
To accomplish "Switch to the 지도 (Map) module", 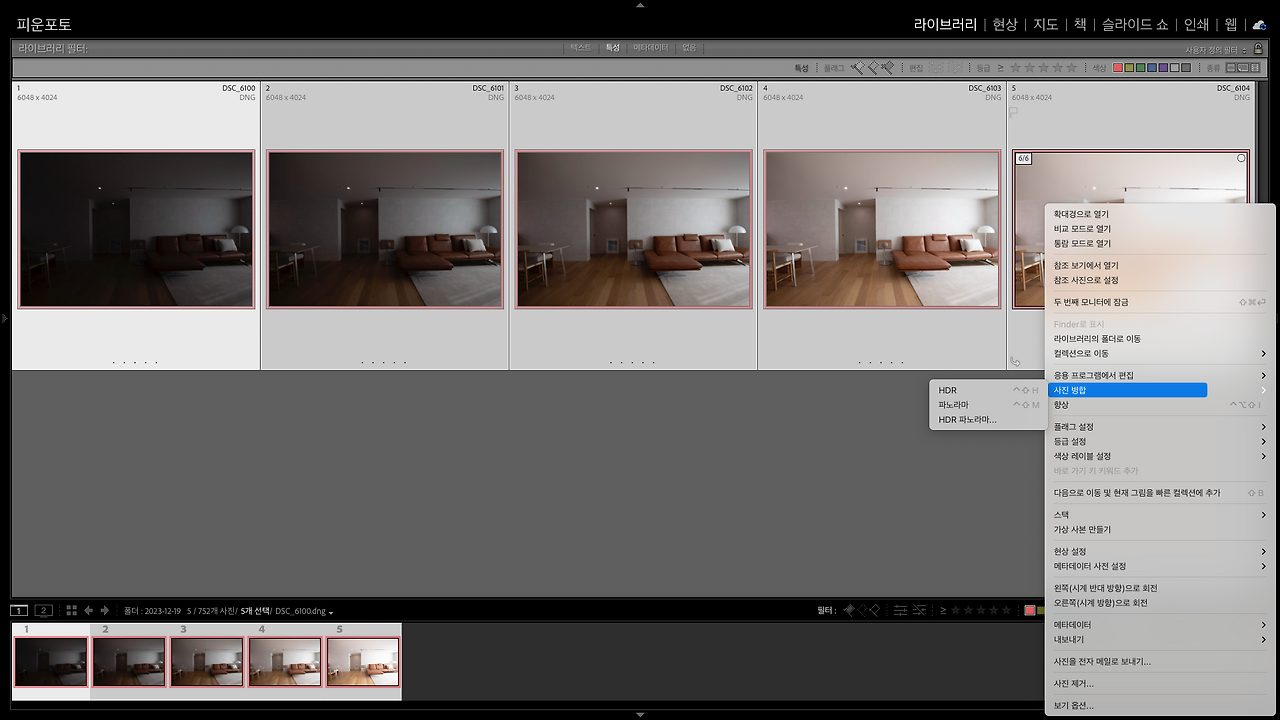I will click(x=1046, y=25).
